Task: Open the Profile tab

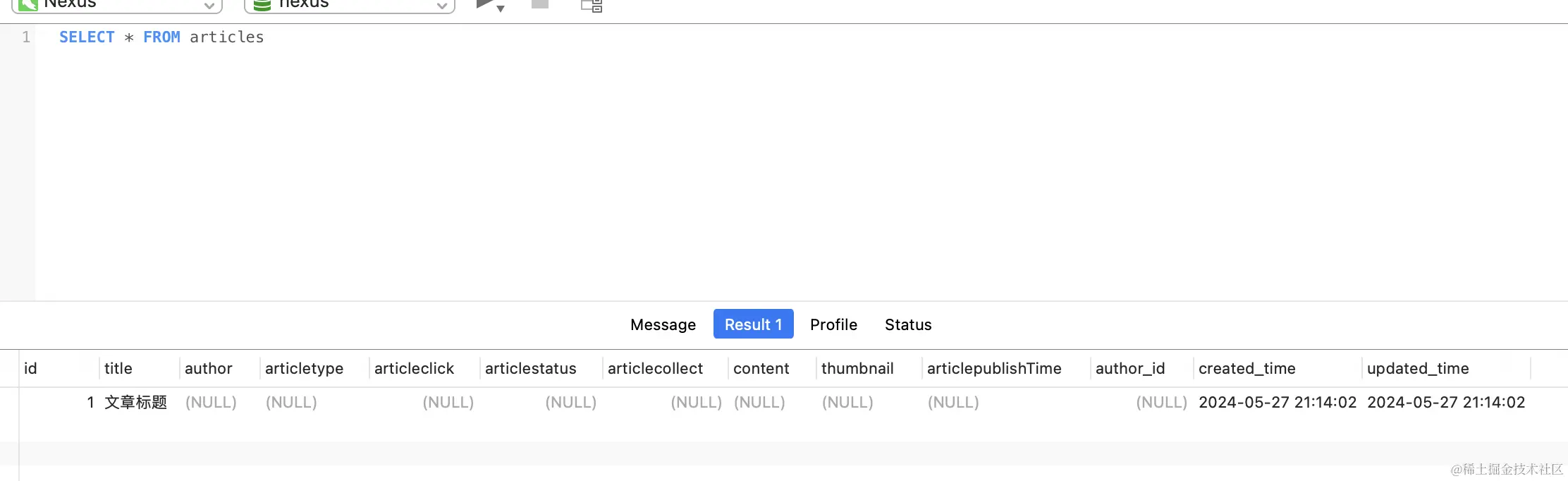Action: pyautogui.click(x=833, y=324)
